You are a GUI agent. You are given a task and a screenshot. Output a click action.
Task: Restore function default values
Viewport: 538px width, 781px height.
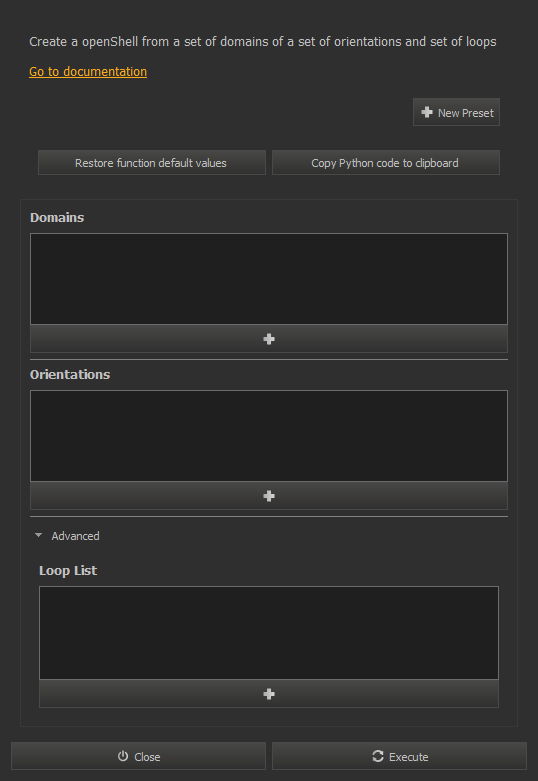point(152,163)
